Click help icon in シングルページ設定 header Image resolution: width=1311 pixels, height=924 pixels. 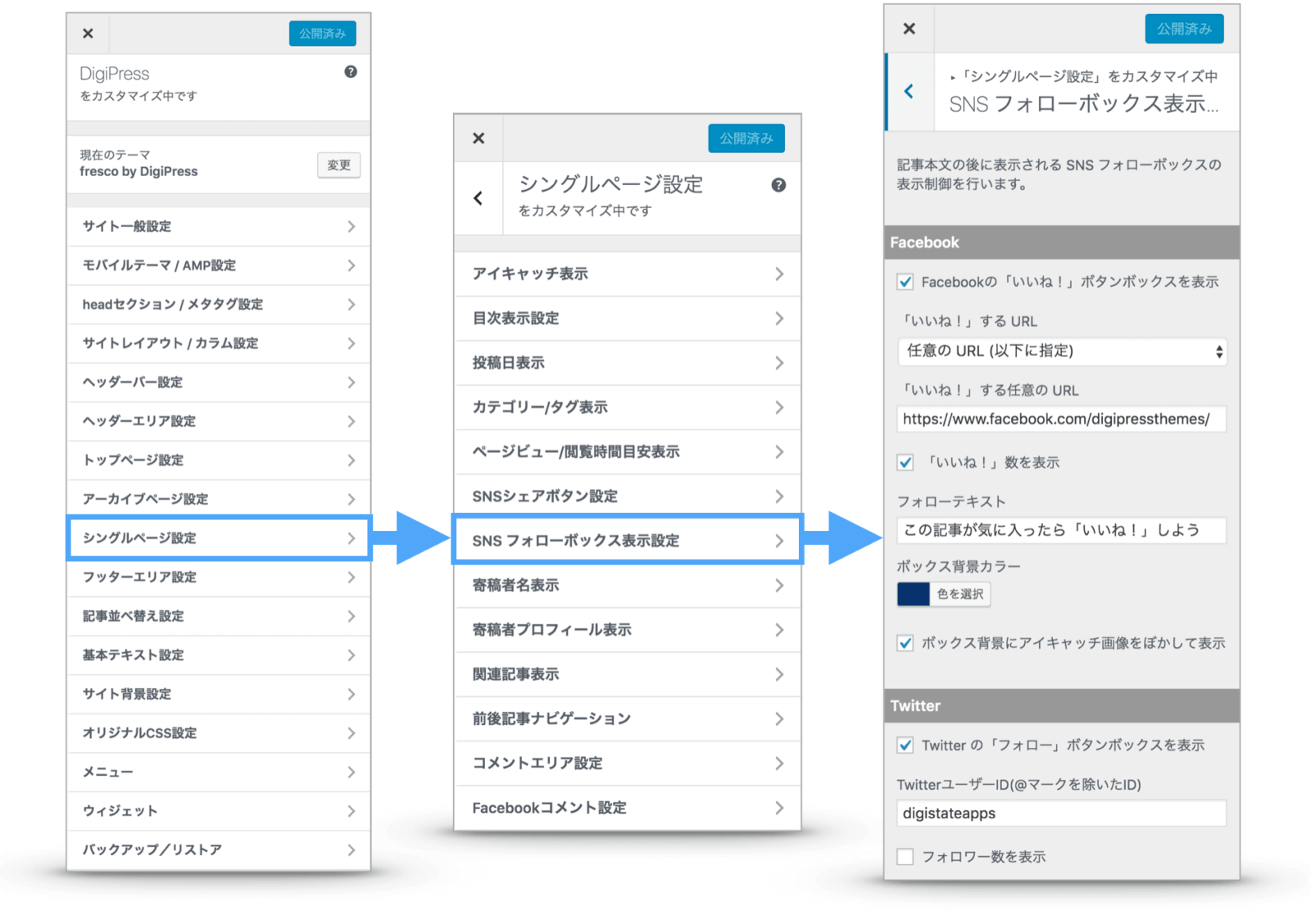(x=778, y=185)
